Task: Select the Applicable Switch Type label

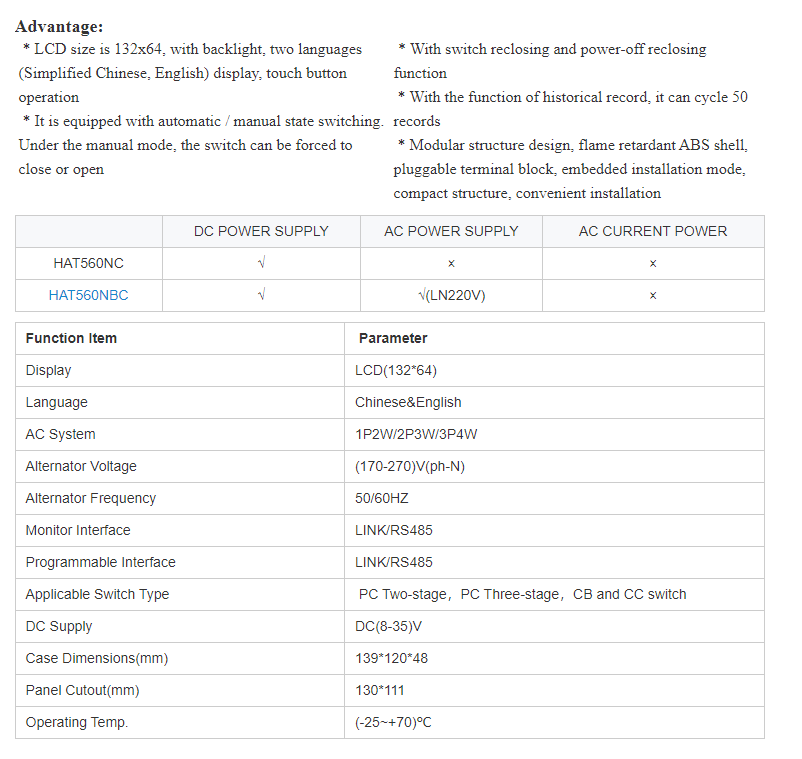Action: pos(97,594)
